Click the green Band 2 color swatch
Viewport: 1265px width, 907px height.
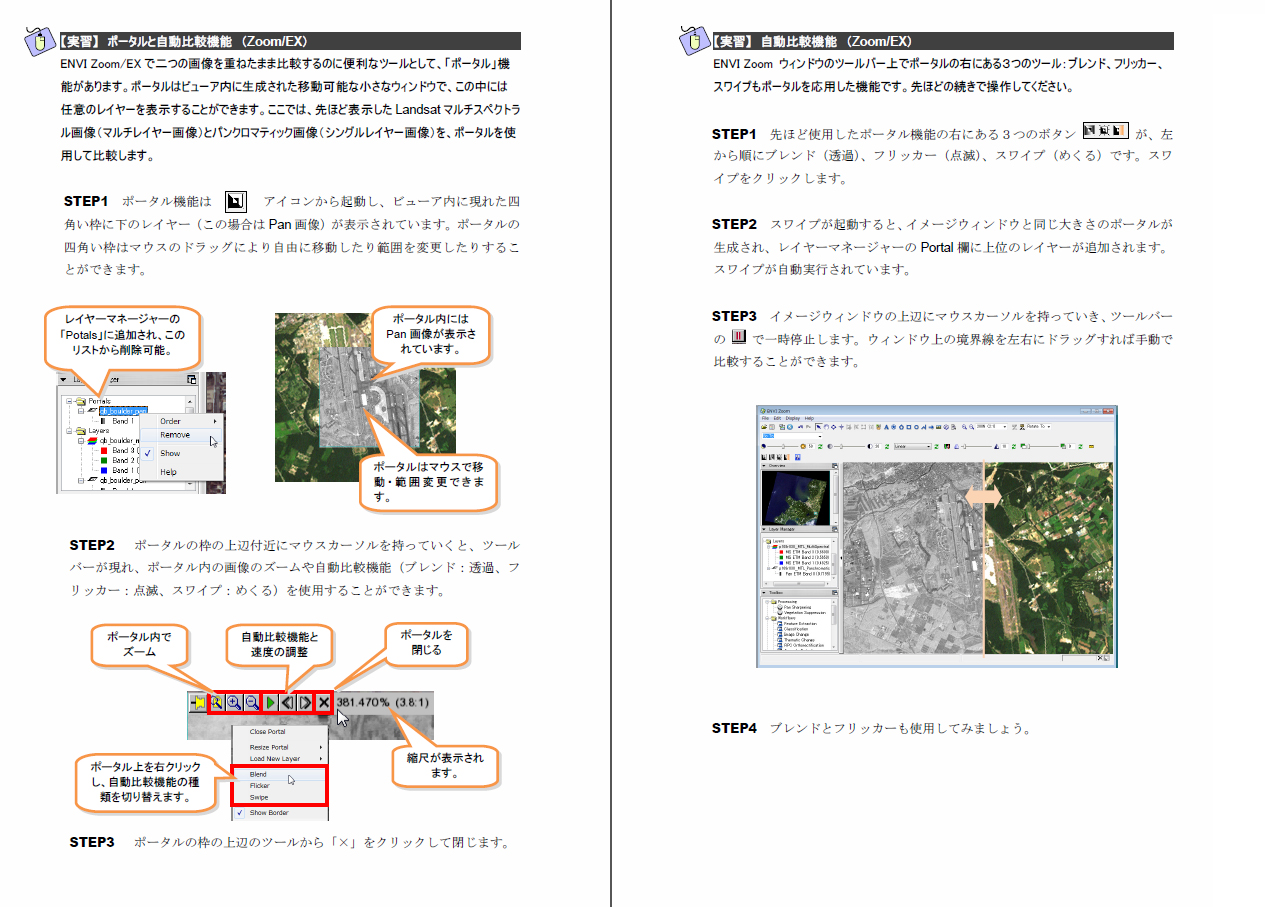[103, 460]
